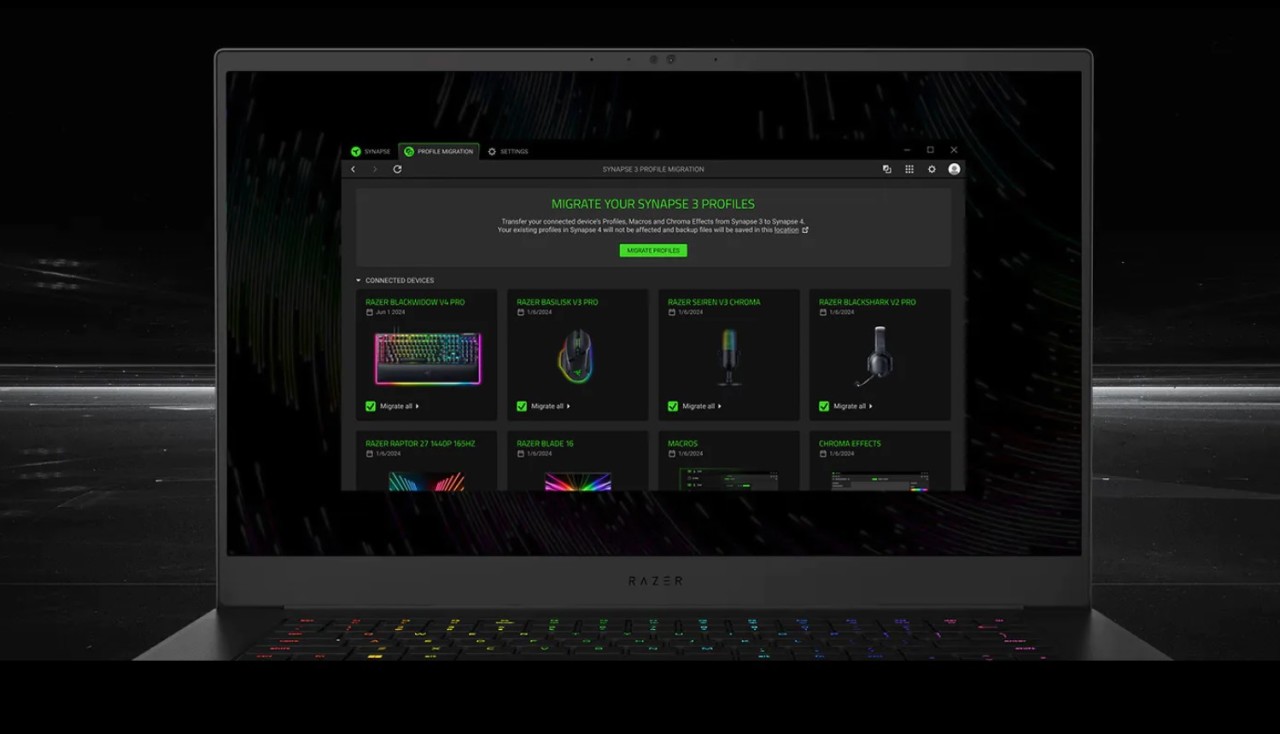Go back with the left arrow

(x=353, y=169)
